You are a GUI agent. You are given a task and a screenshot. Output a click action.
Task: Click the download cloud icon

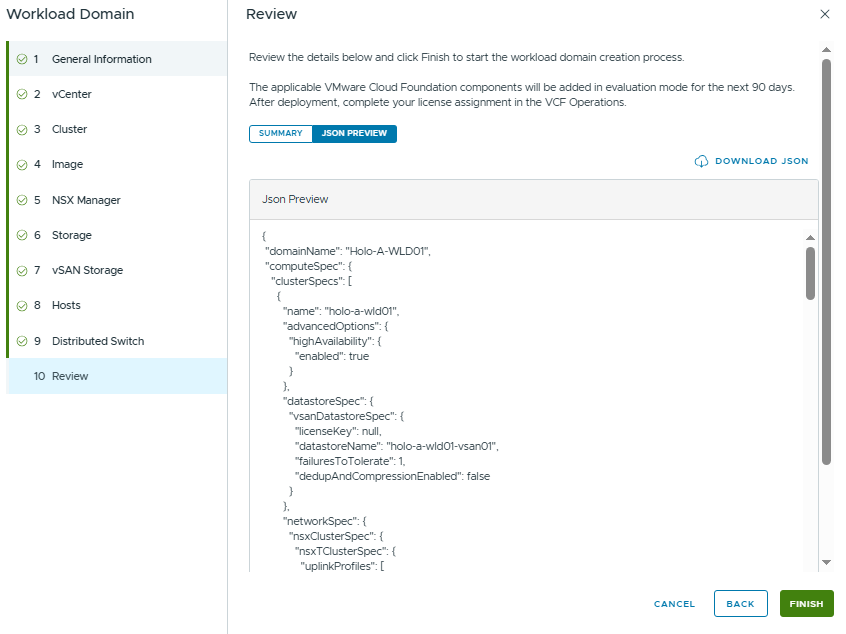pos(701,161)
